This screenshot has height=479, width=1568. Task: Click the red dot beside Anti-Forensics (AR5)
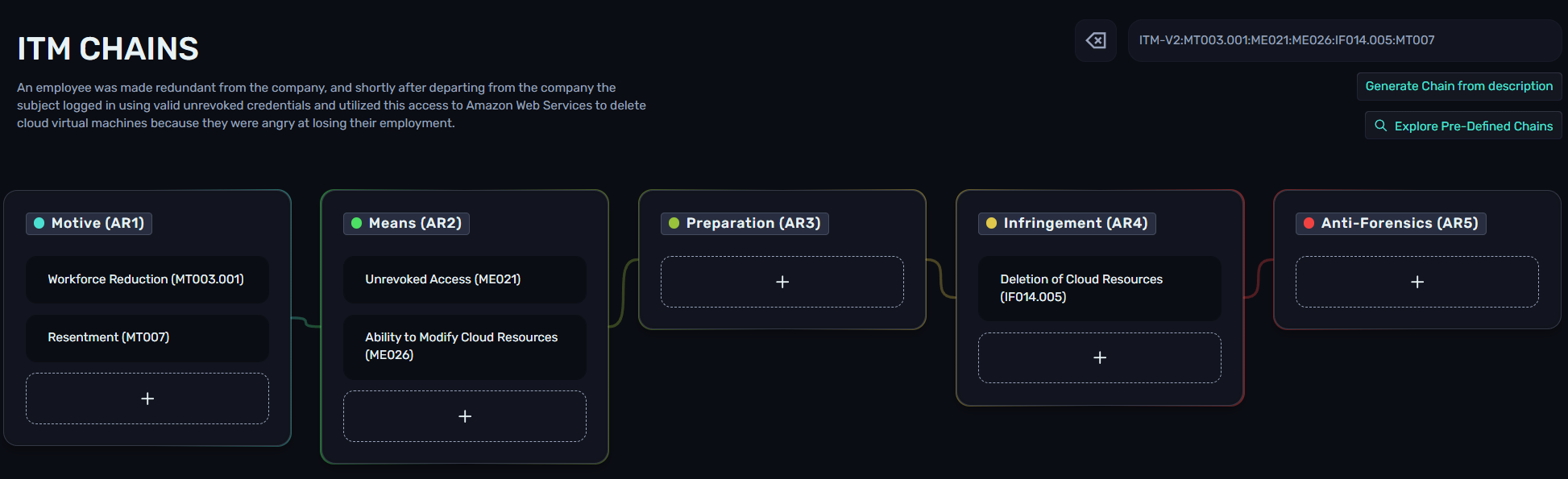[1309, 223]
